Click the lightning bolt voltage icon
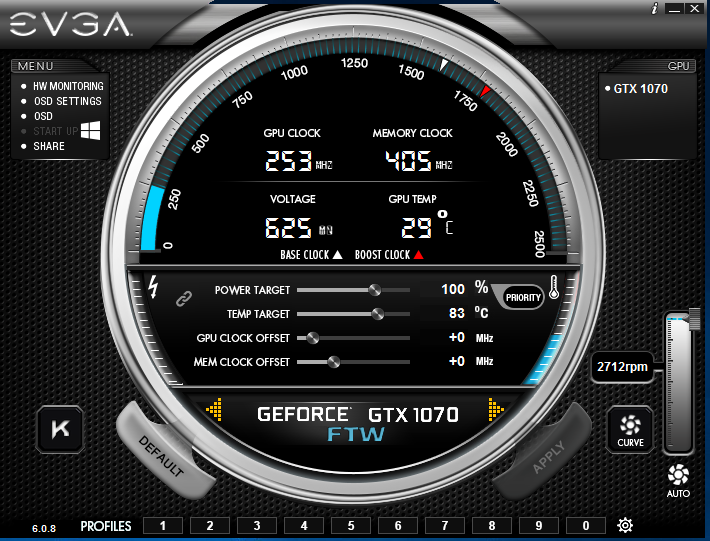This screenshot has height=541, width=710. (x=154, y=287)
